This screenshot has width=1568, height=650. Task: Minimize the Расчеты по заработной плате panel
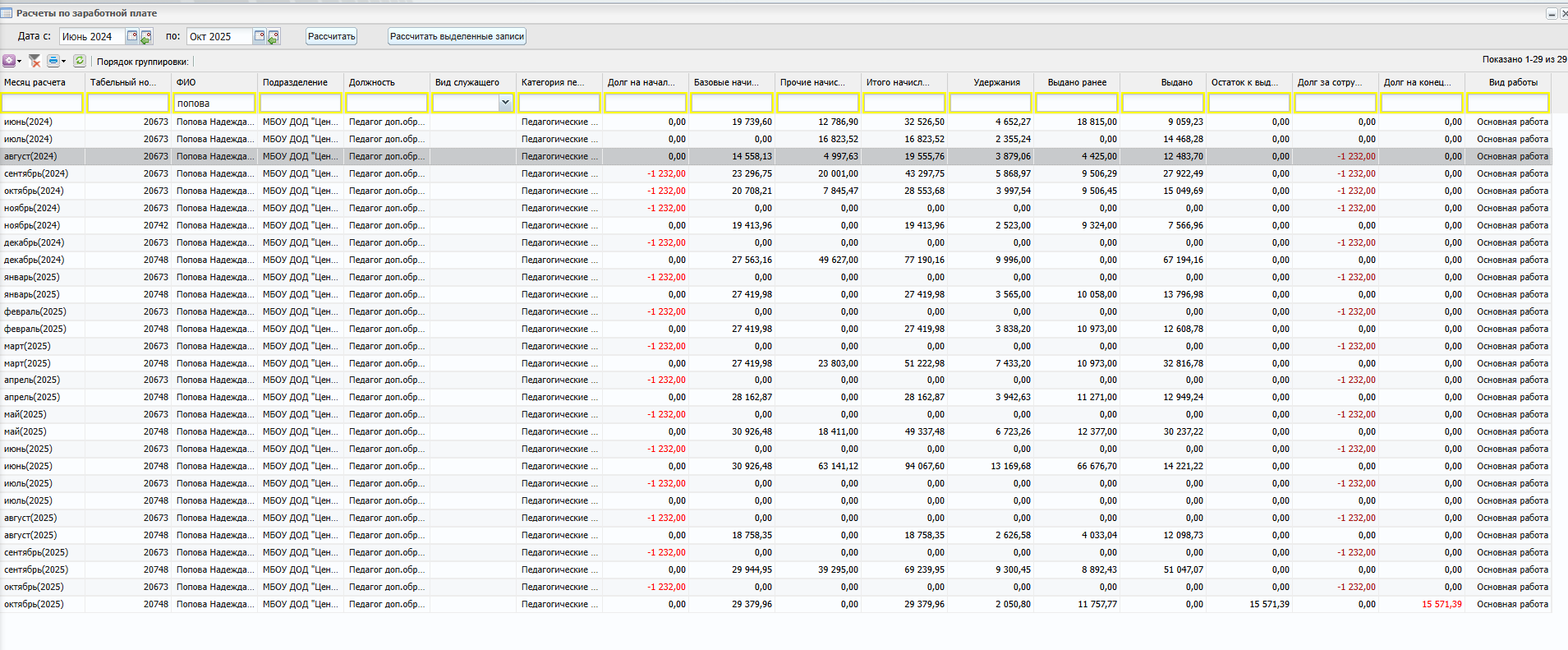pos(1551,14)
